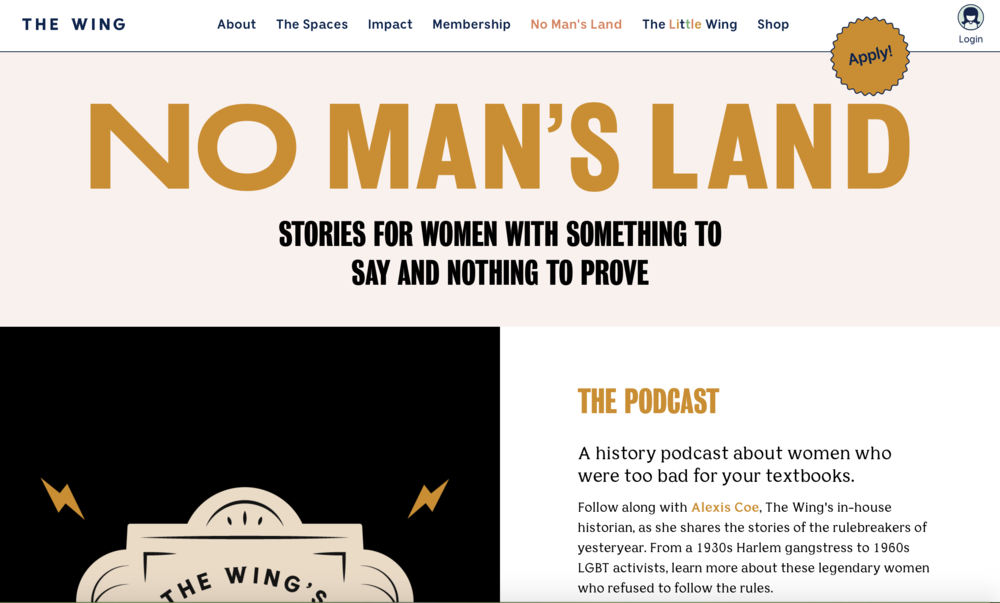1000x603 pixels.
Task: Follow the Alexis Coe link
Action: [724, 507]
